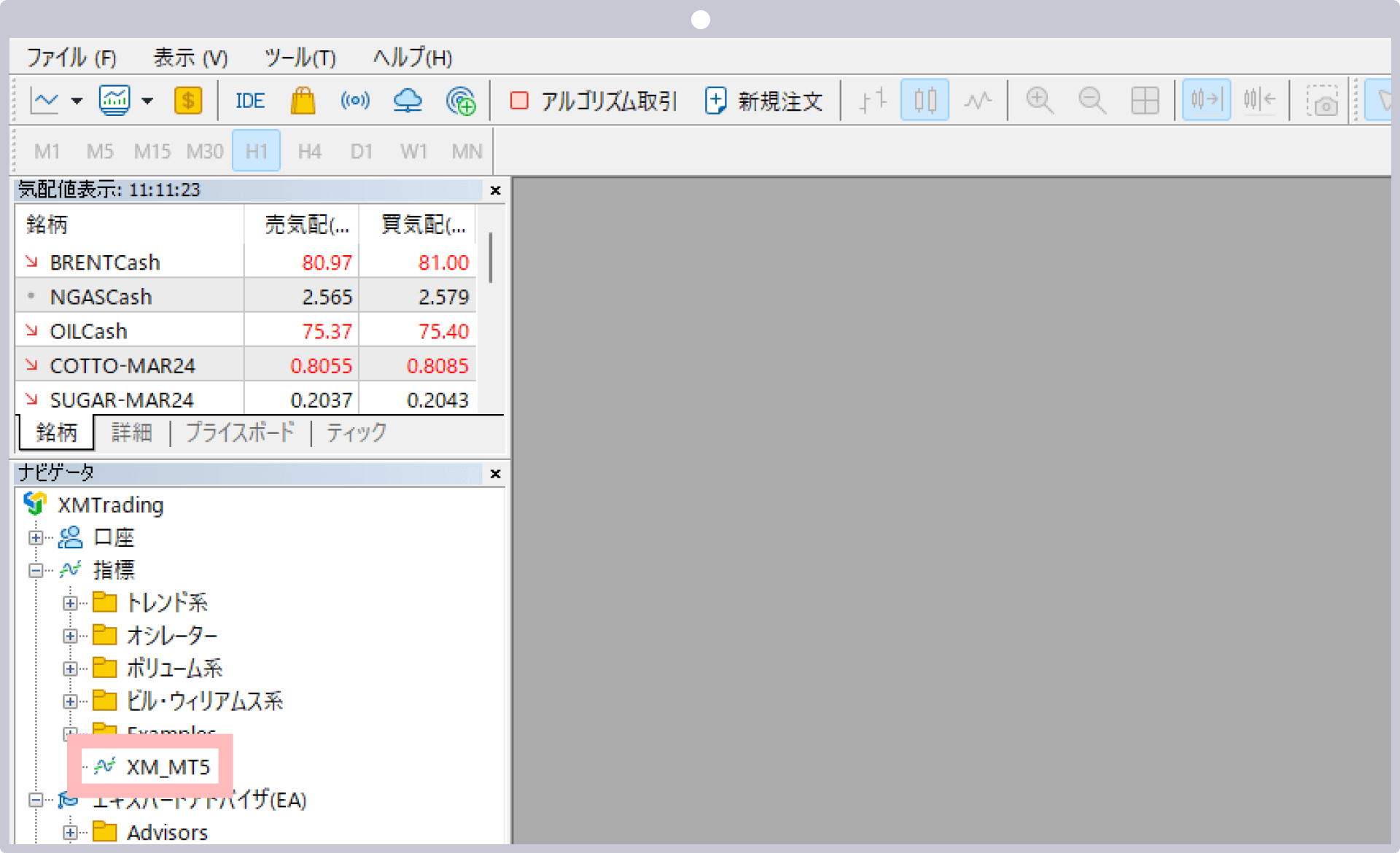Open the VPS cloud icon
This screenshot has height=853, width=1400.
(x=408, y=101)
